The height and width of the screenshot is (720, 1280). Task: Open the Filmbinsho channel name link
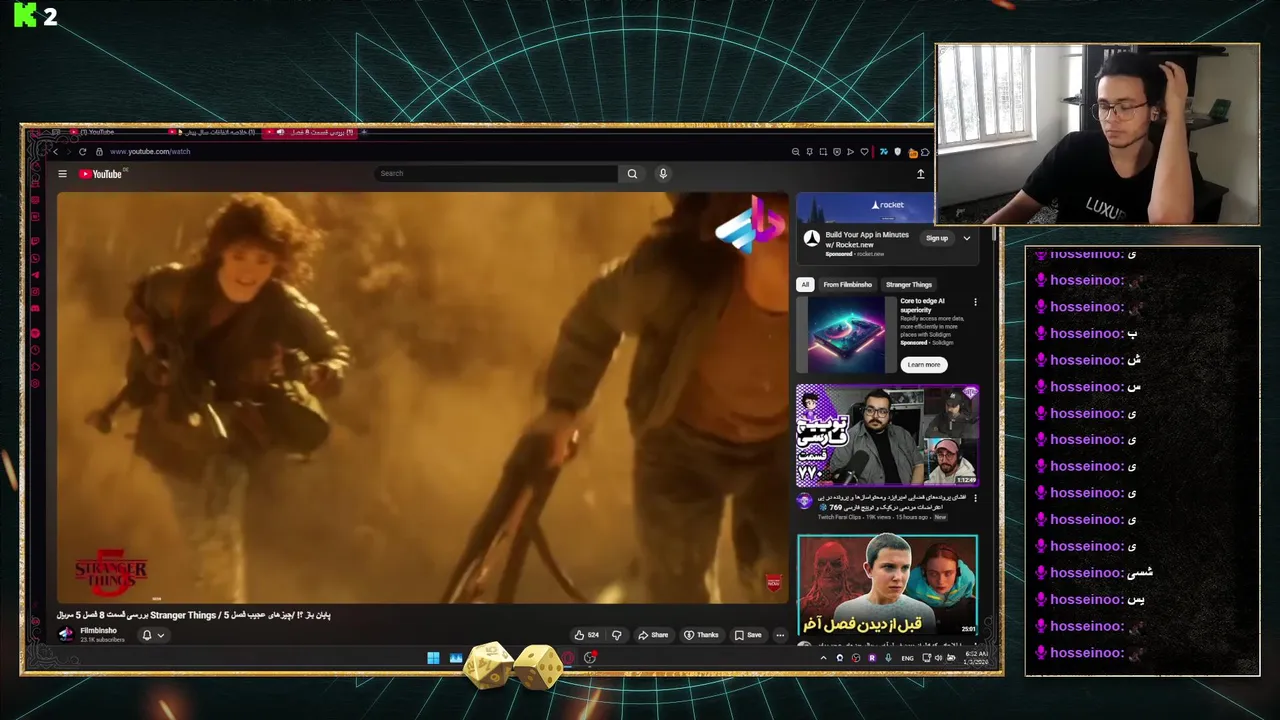click(99, 631)
